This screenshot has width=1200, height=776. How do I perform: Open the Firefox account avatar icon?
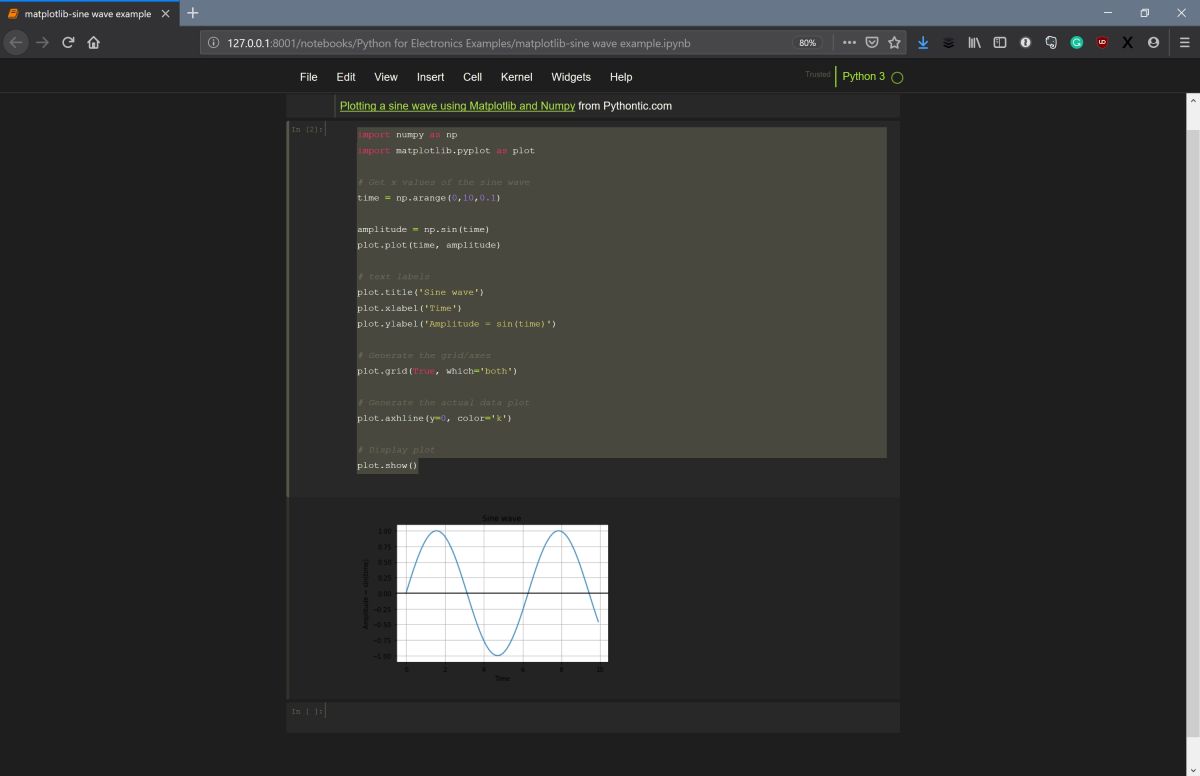click(1153, 43)
